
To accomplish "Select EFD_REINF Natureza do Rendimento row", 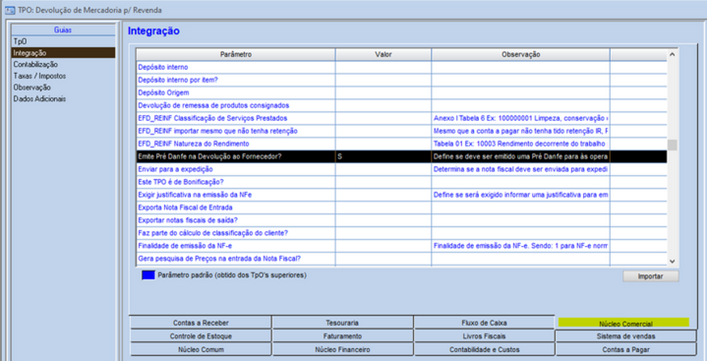I will [401, 144].
